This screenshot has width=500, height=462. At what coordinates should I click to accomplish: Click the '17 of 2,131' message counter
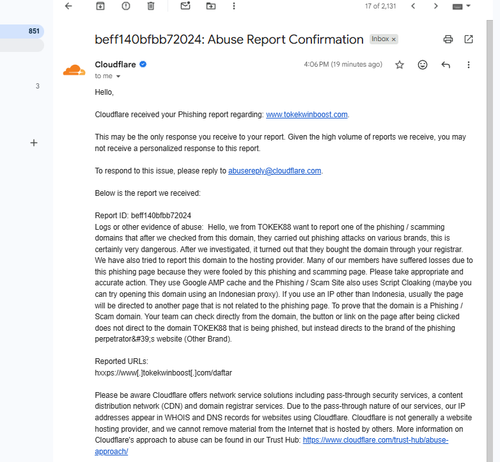pyautogui.click(x=380, y=6)
